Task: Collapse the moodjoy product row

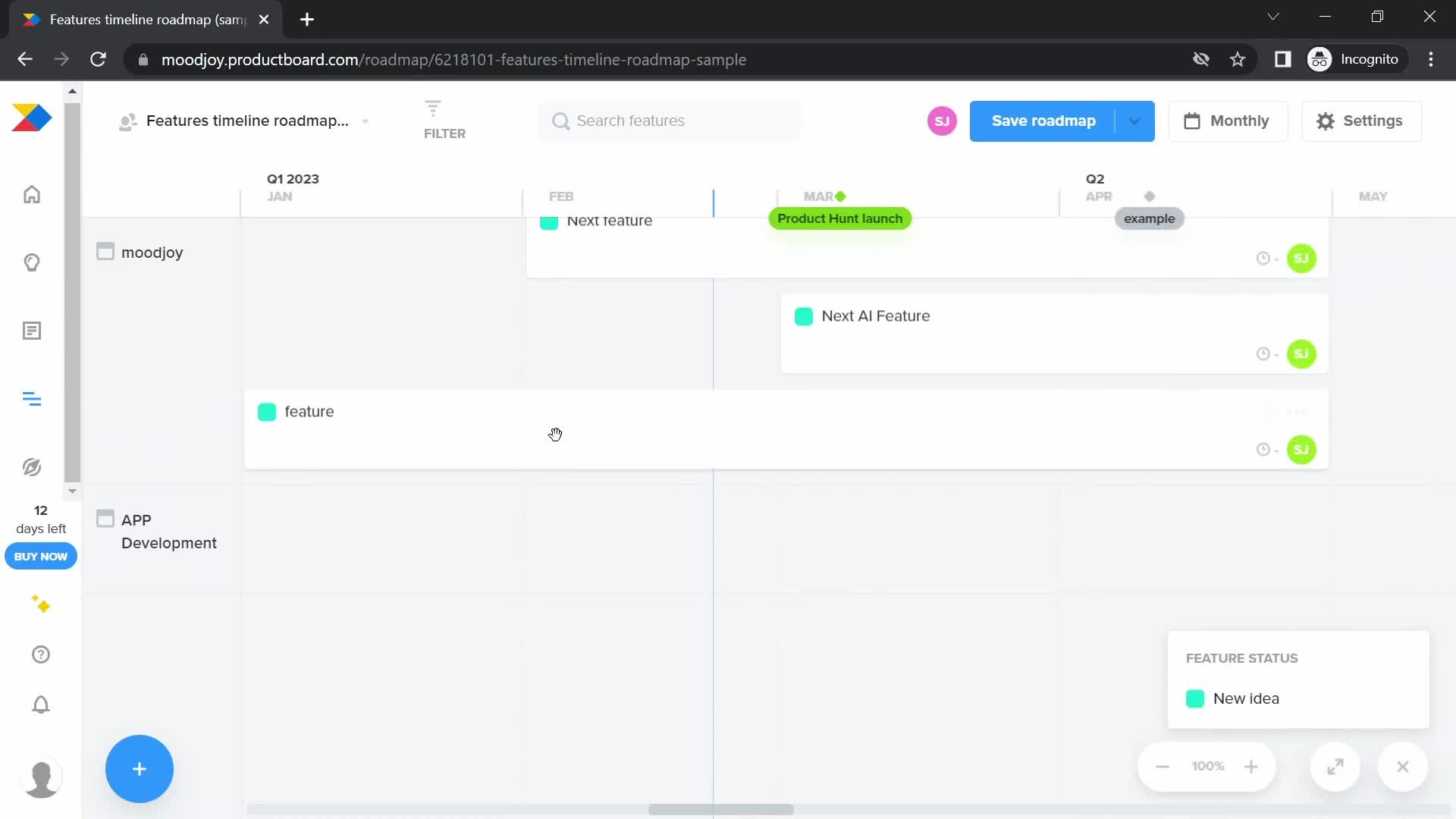Action: pyautogui.click(x=105, y=251)
